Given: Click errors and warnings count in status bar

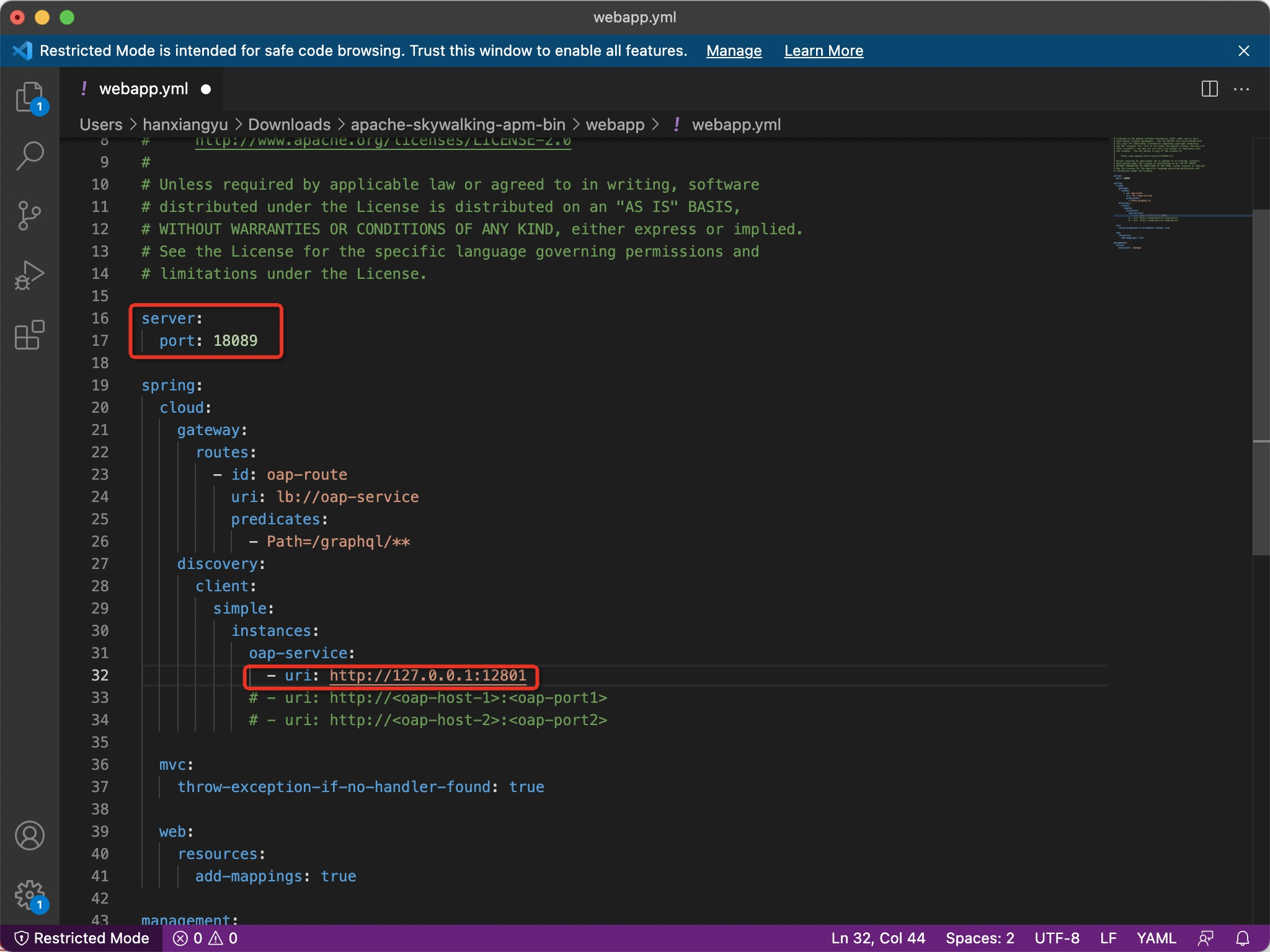Looking at the screenshot, I should [x=205, y=938].
